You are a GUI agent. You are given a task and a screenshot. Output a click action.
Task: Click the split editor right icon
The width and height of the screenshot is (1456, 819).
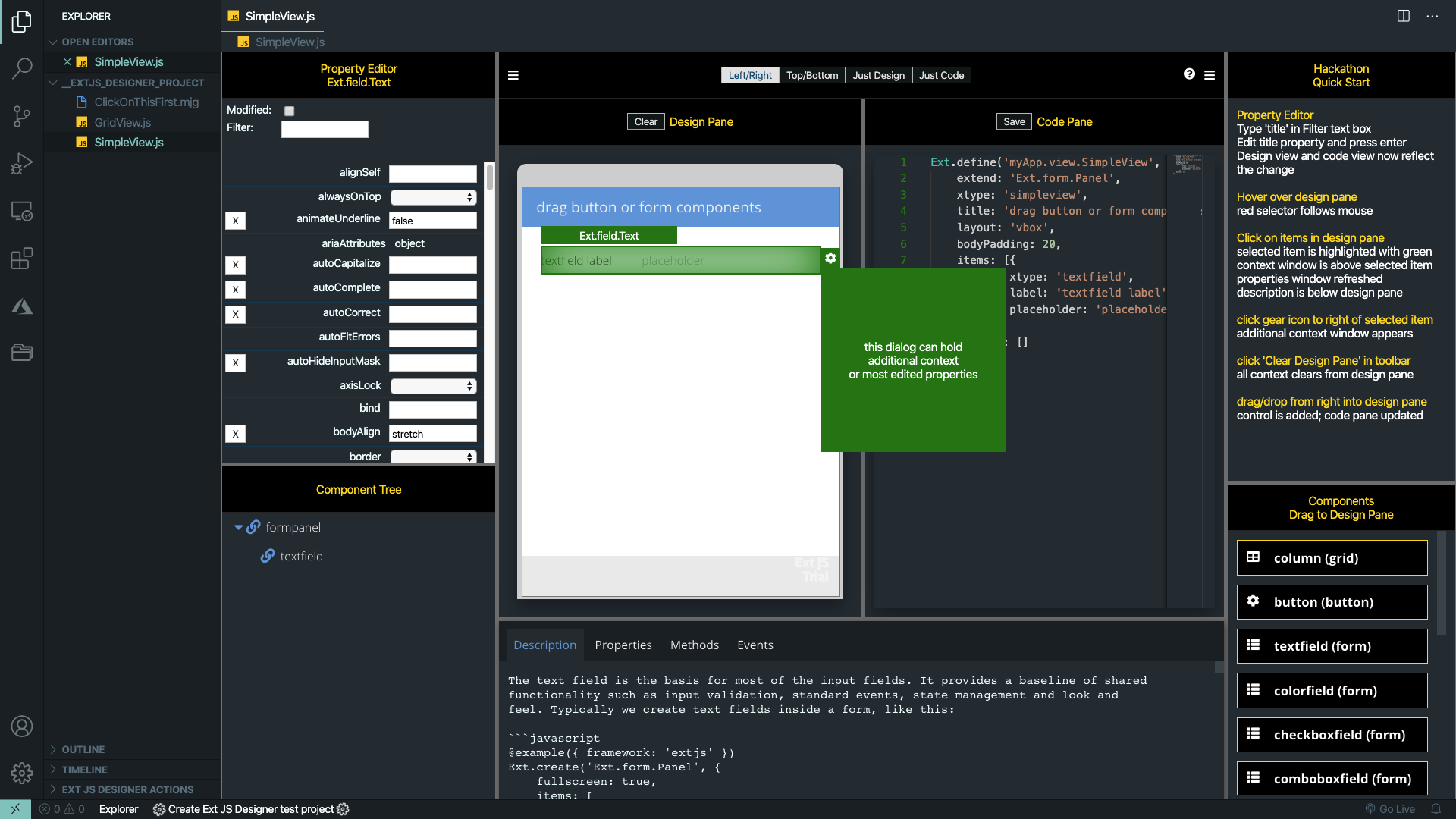pyautogui.click(x=1404, y=16)
